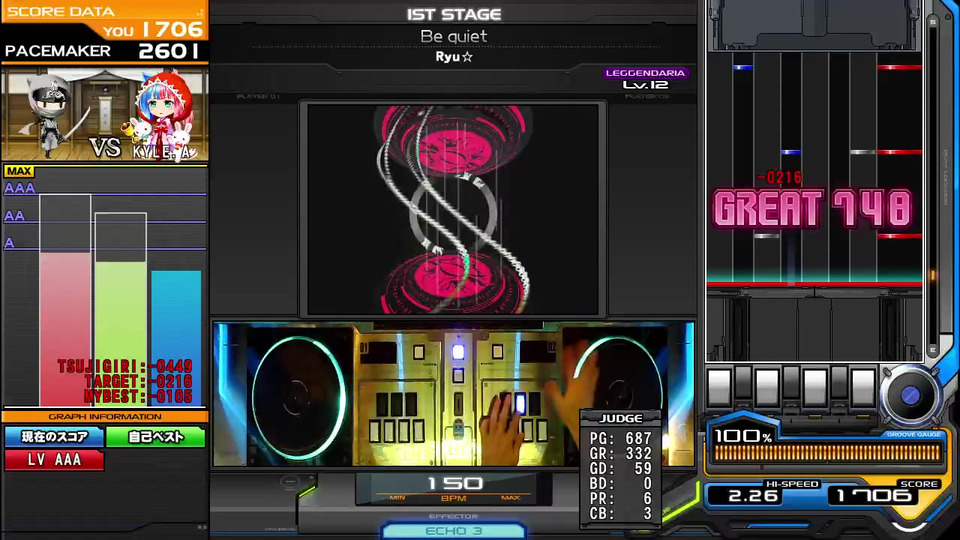Select the 自己ベスト legend button
The width and height of the screenshot is (960, 540).
tap(156, 437)
